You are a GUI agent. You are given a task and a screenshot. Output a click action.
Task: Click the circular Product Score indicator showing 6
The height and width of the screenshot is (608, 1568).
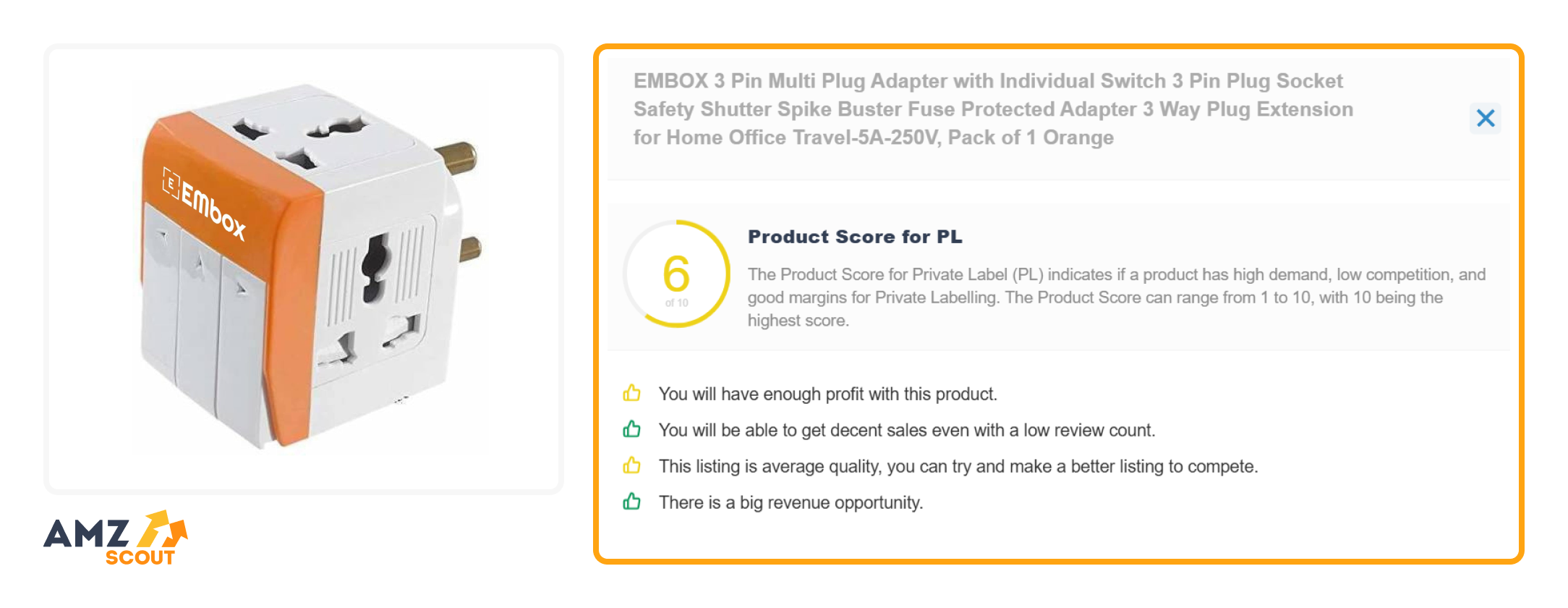[x=676, y=274]
